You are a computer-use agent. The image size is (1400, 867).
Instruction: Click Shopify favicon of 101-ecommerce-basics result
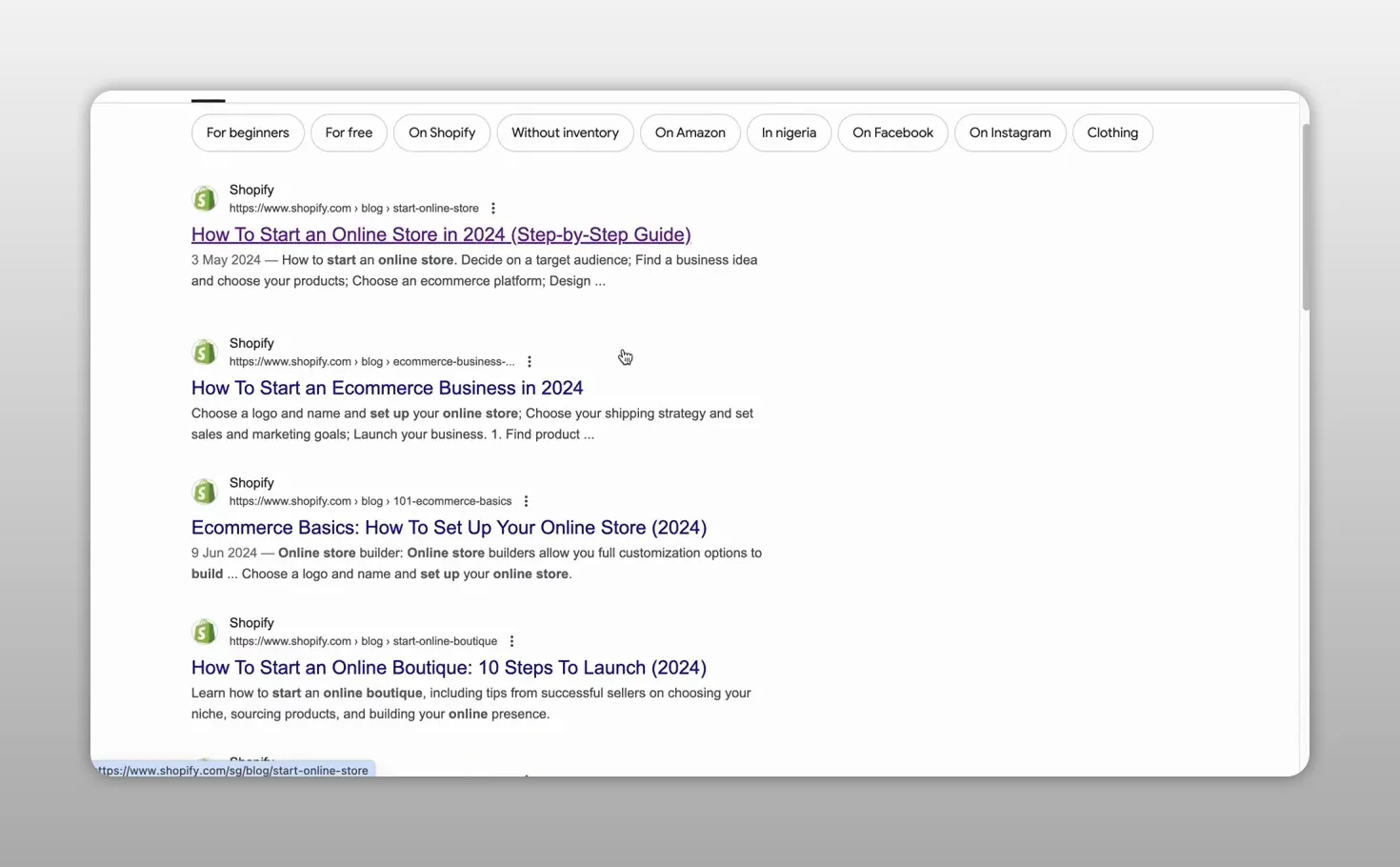204,492
